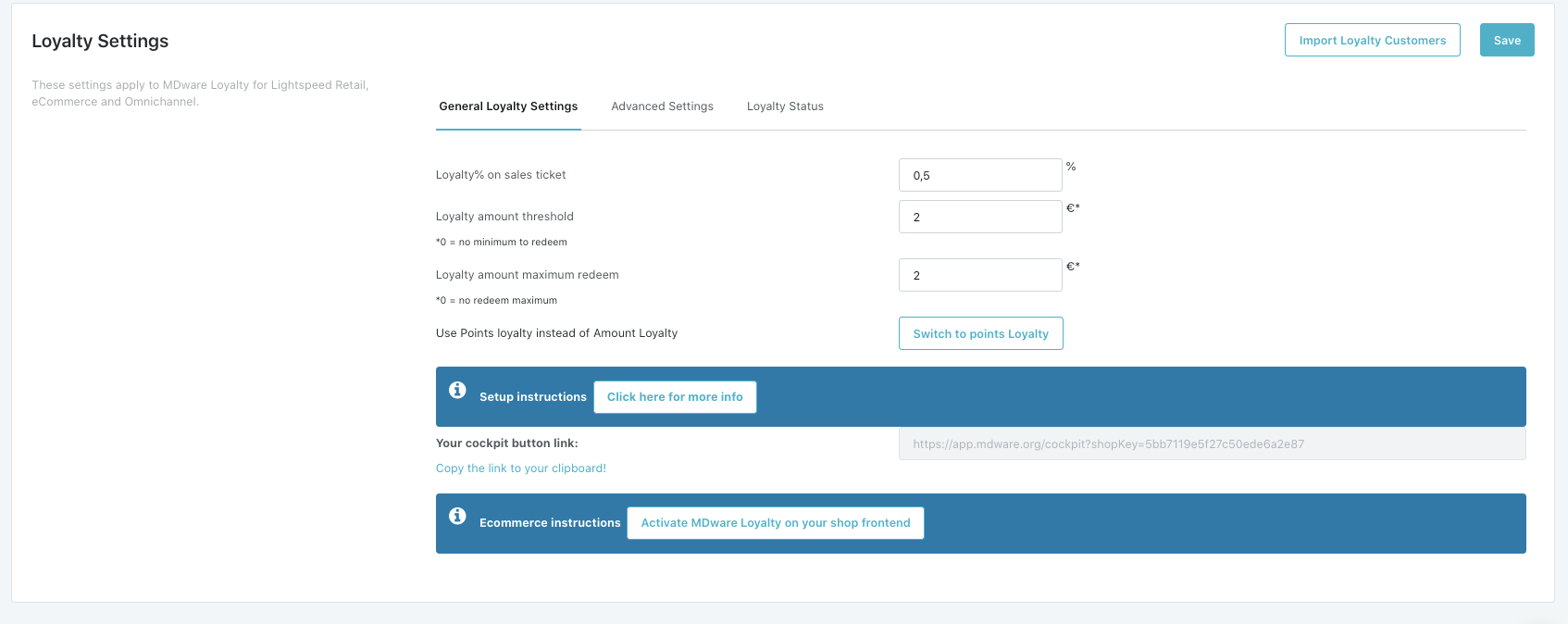1568x624 pixels.
Task: Click the '*0 = no minimum to redeem' note
Action: (x=502, y=243)
